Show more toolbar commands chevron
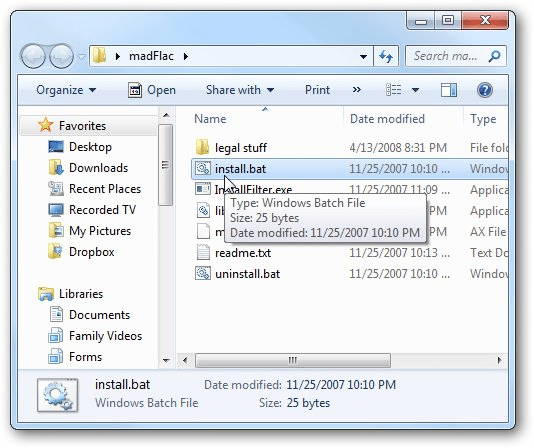This screenshot has width=534, height=448. (x=357, y=90)
